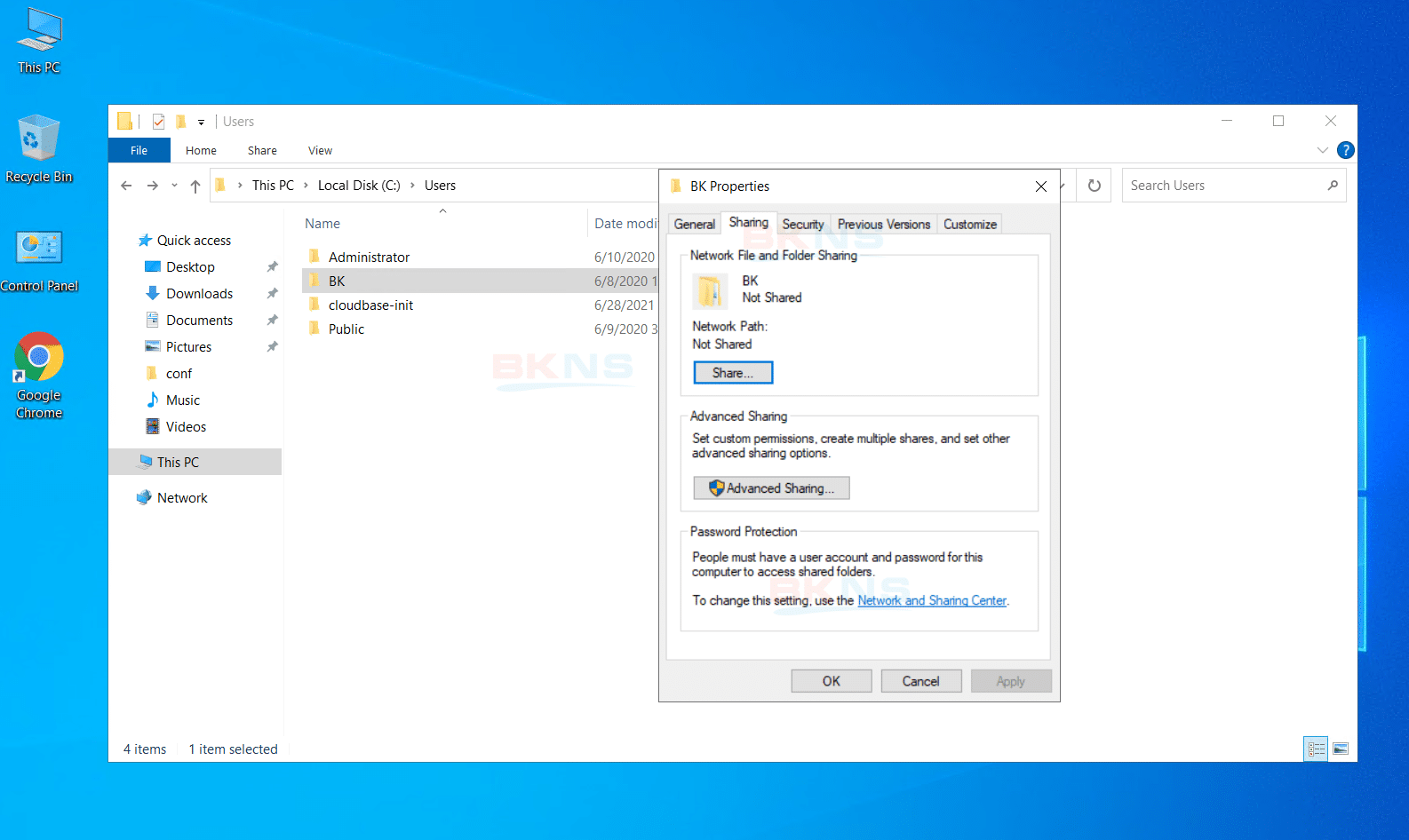This screenshot has height=840, width=1409.
Task: Open Customize Quick Access Toolbar dropdown
Action: click(x=201, y=123)
